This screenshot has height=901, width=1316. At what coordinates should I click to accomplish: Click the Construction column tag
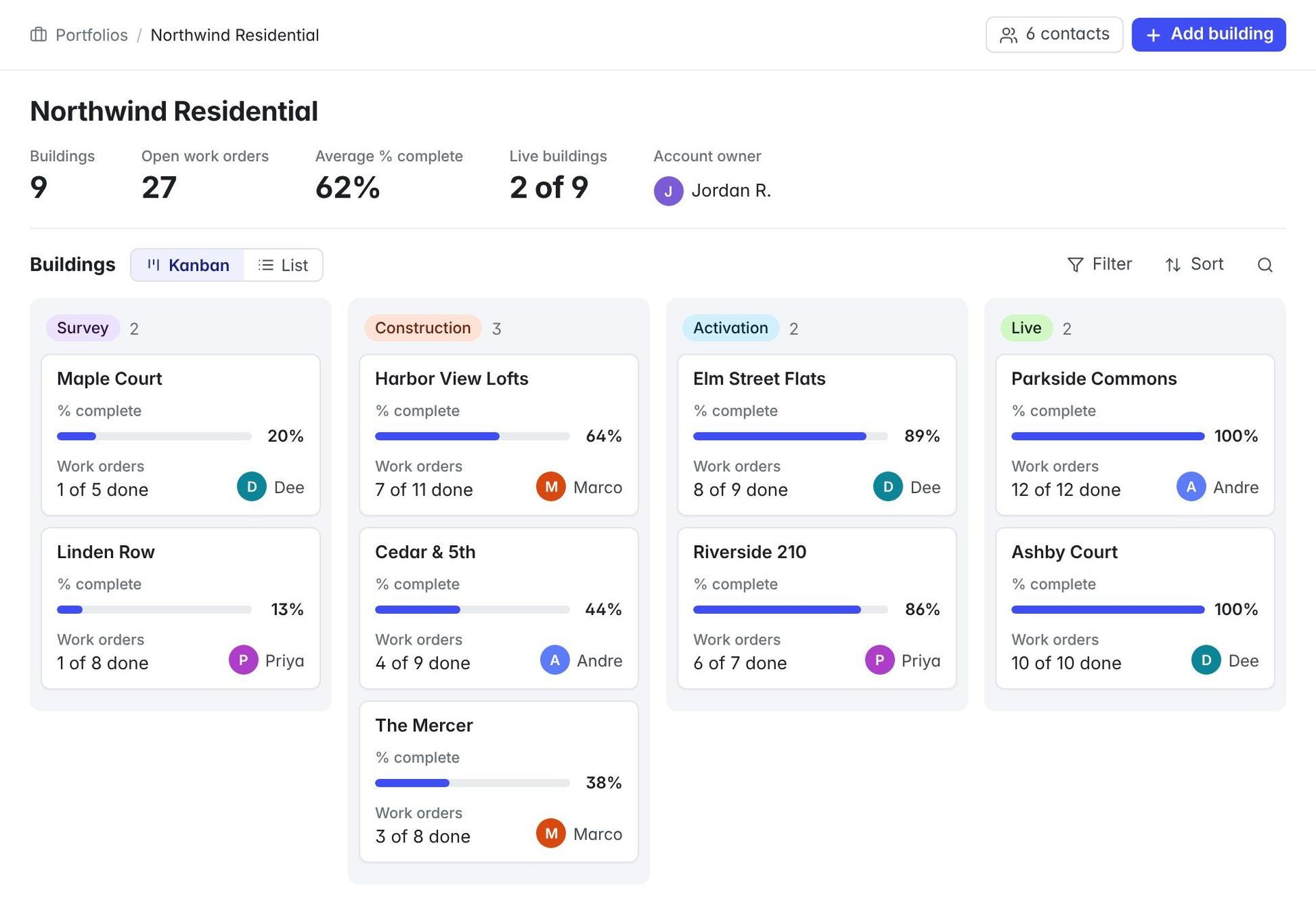click(423, 328)
